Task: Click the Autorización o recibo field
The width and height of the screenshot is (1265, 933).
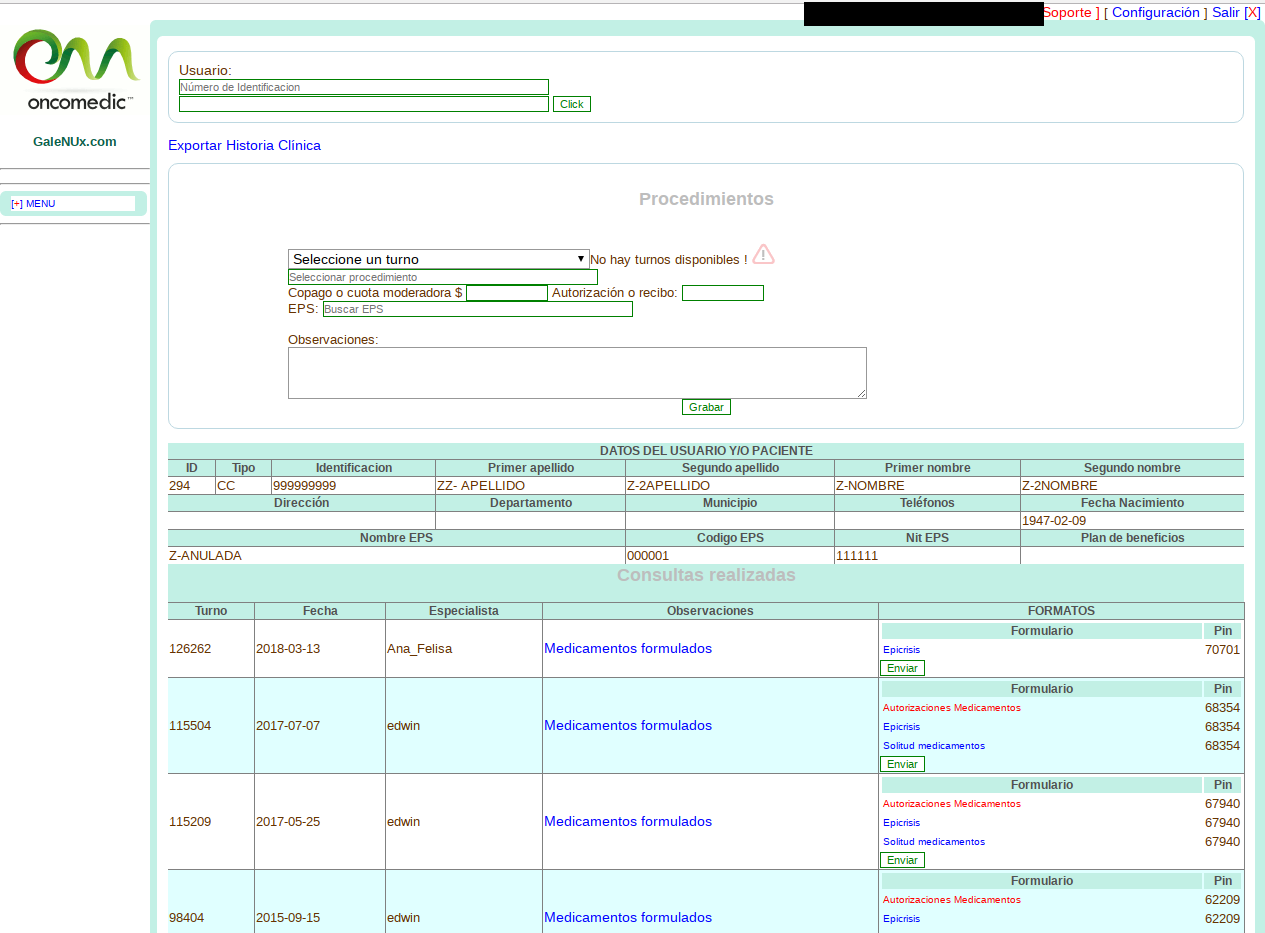Action: [722, 293]
